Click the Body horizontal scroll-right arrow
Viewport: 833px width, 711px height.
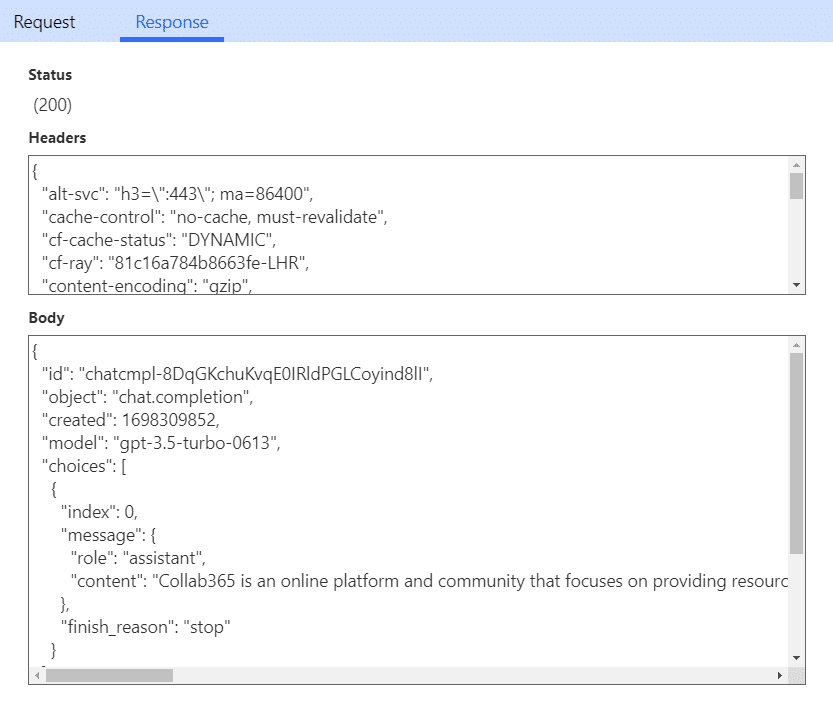coord(779,675)
